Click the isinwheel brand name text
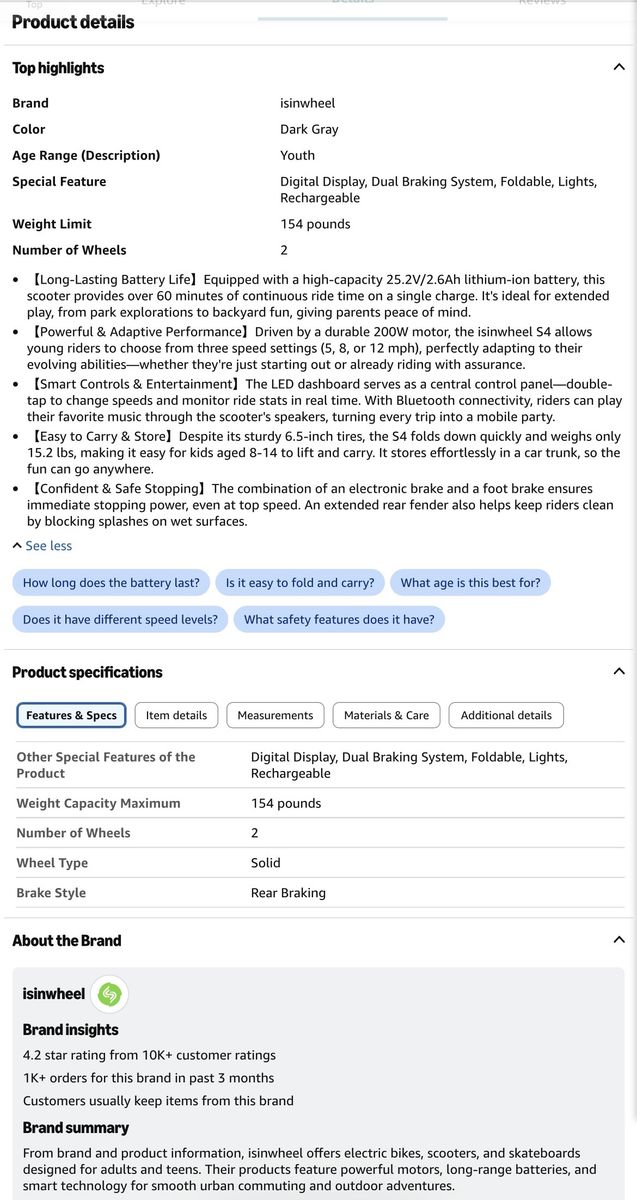 54,994
